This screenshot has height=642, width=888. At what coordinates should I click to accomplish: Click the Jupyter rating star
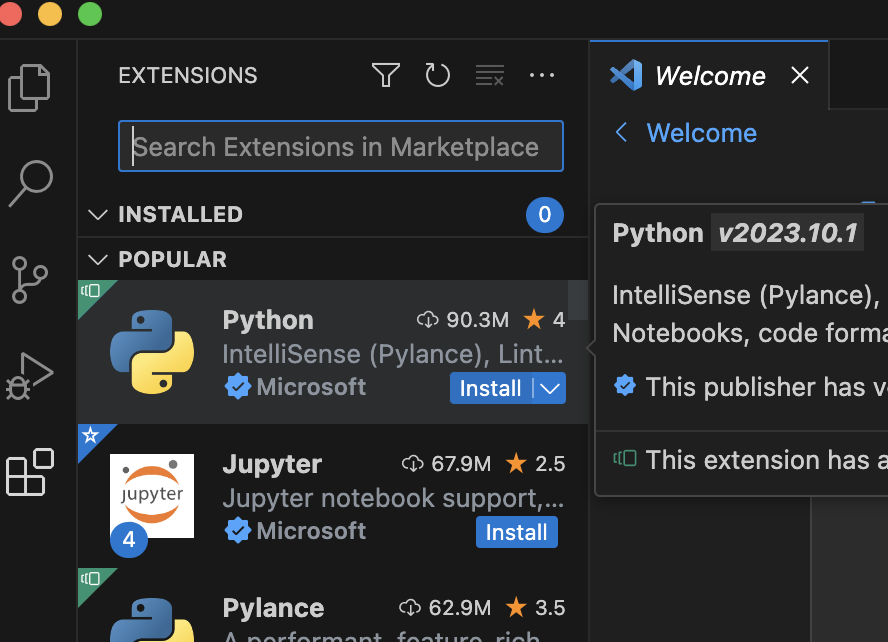(516, 463)
